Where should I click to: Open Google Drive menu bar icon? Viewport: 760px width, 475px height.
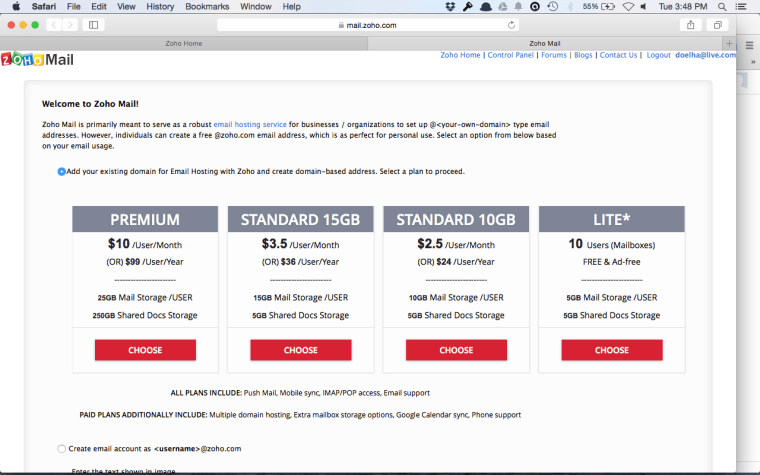coord(503,6)
